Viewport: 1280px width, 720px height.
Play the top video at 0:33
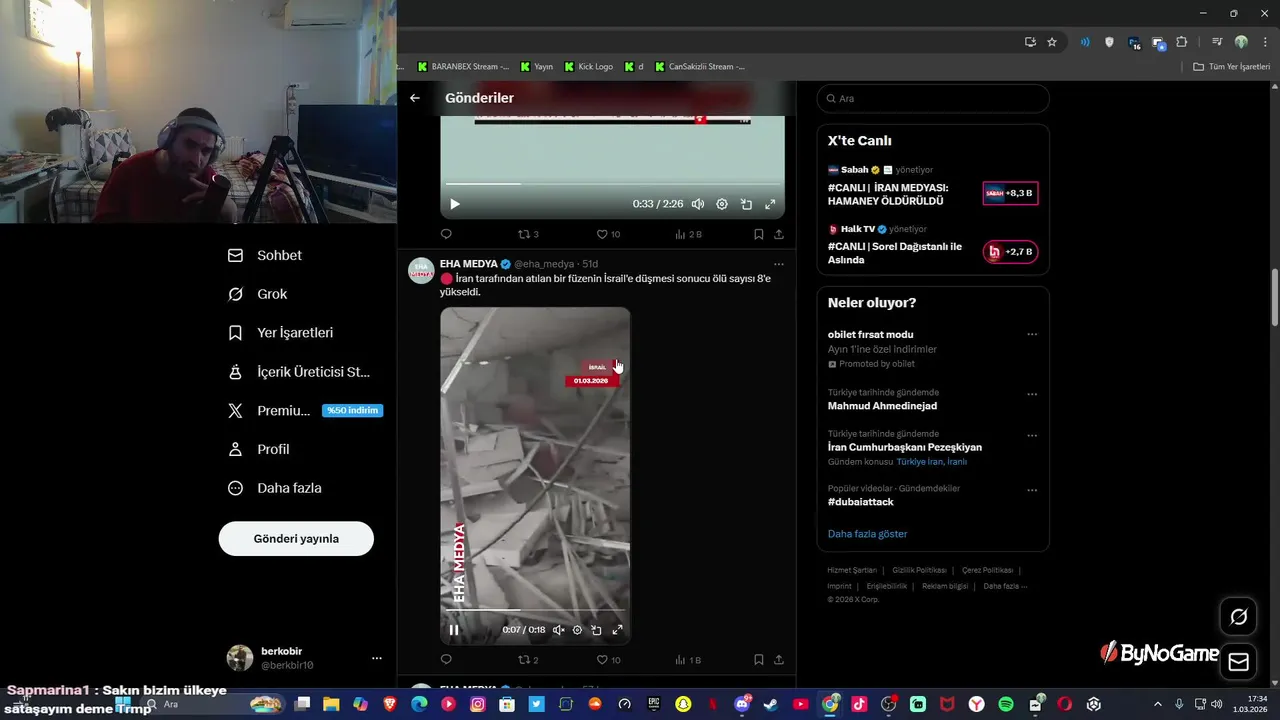455,204
